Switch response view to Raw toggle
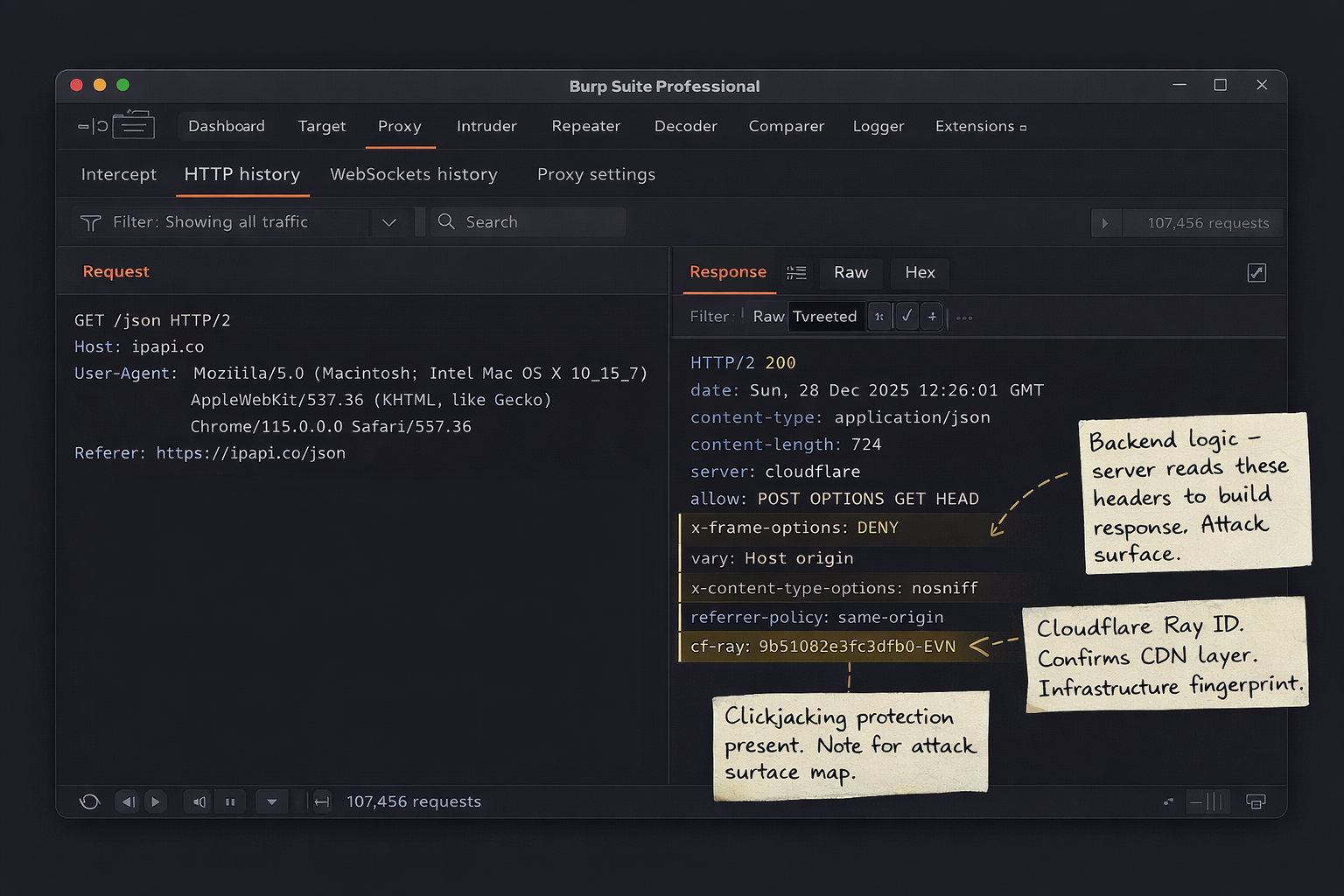Viewport: 1344px width, 896px height. (768, 317)
